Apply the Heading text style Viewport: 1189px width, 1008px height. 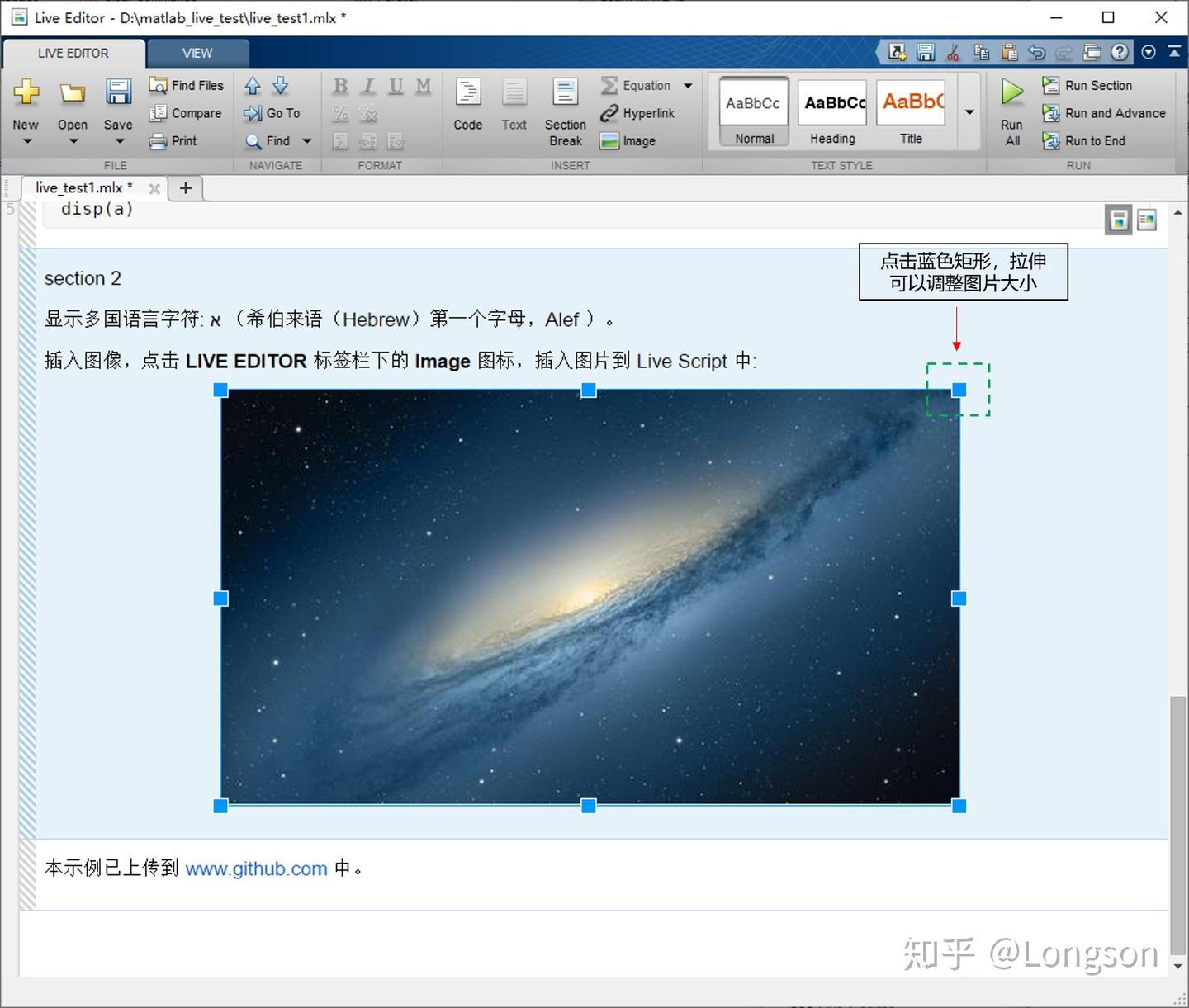[831, 111]
